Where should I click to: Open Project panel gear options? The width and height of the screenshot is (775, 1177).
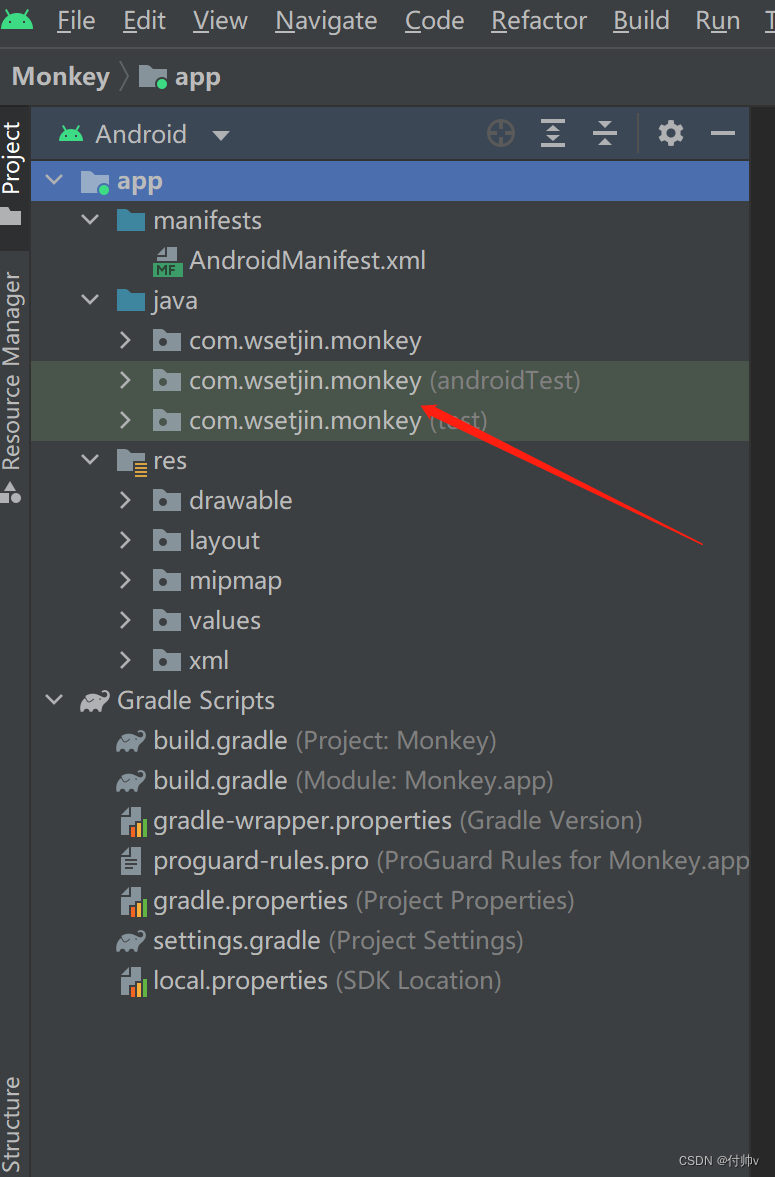[671, 134]
